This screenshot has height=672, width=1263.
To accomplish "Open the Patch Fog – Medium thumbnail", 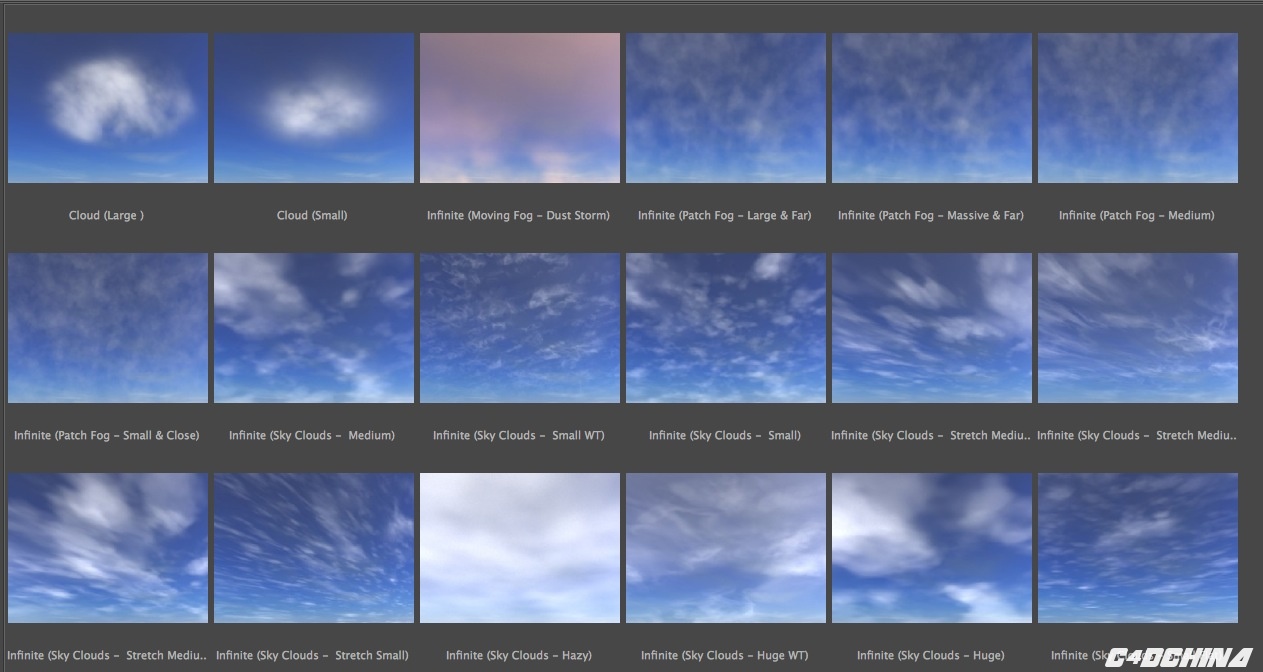I will [1138, 108].
